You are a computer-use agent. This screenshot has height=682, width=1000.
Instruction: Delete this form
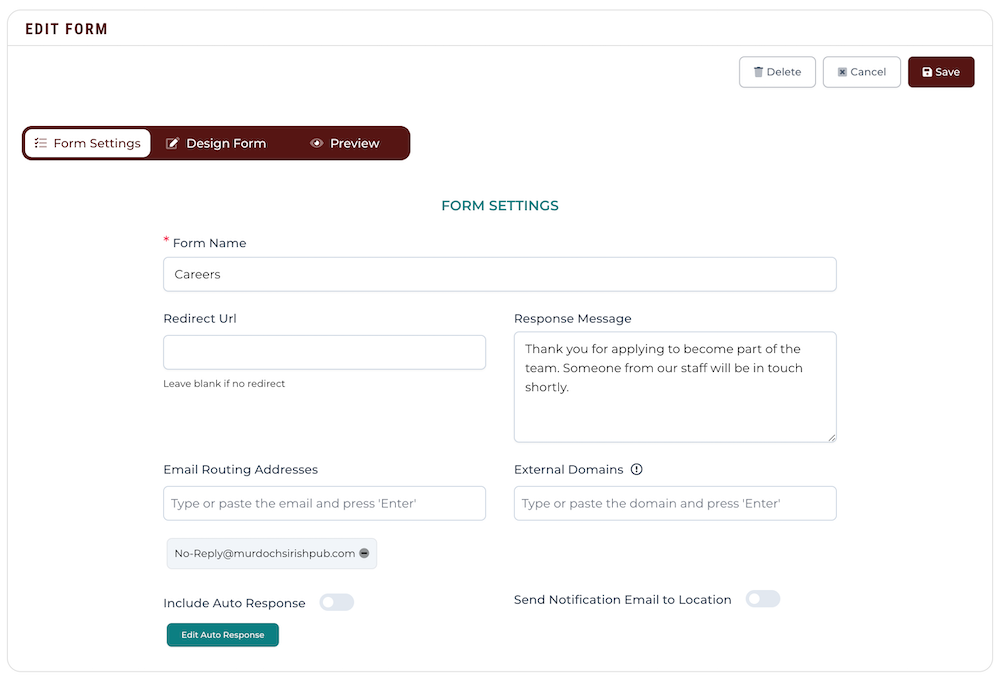(777, 72)
